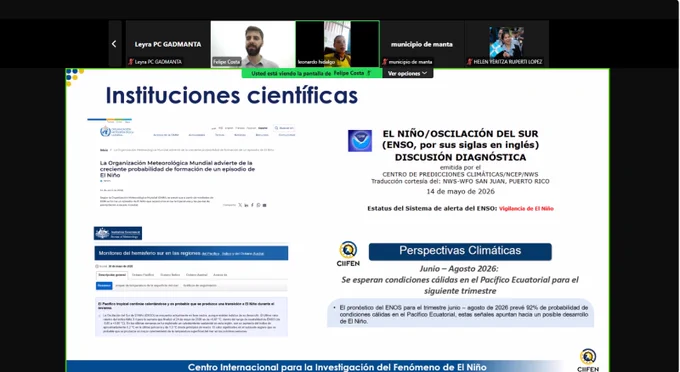680x372 pixels.
Task: Click the red Vigilancia de El Niño status
Action: (x=526, y=209)
